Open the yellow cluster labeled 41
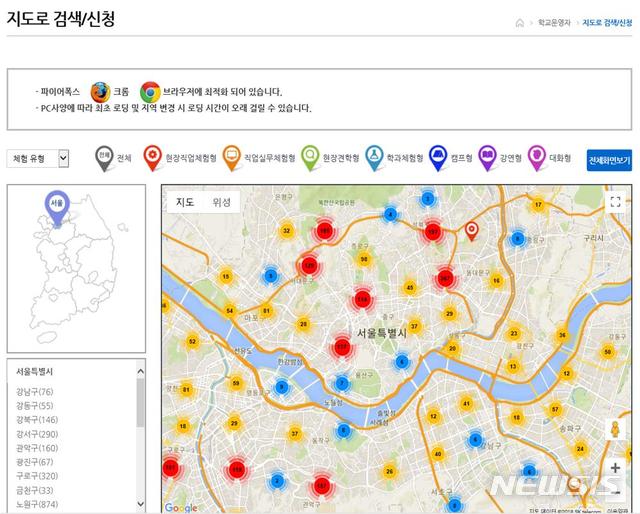 (466, 404)
